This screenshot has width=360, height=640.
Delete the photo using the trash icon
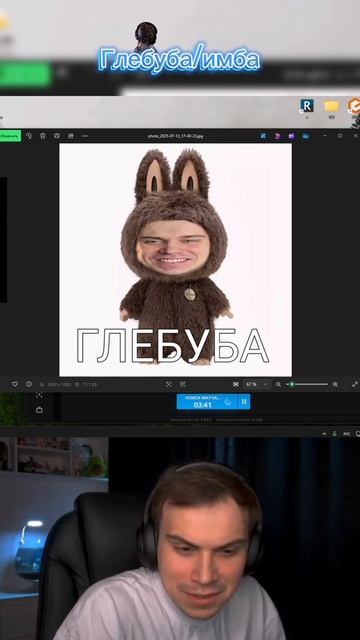click(x=43, y=136)
